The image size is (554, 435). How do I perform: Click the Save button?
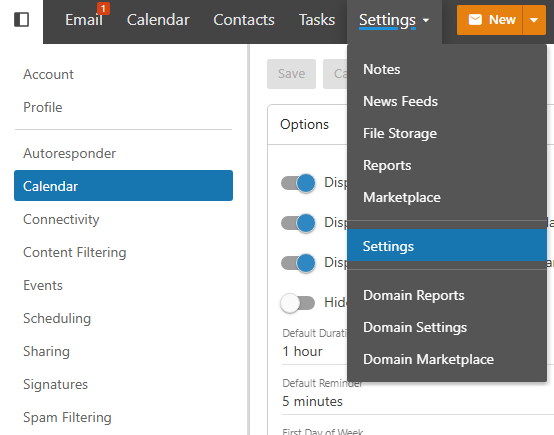point(291,74)
